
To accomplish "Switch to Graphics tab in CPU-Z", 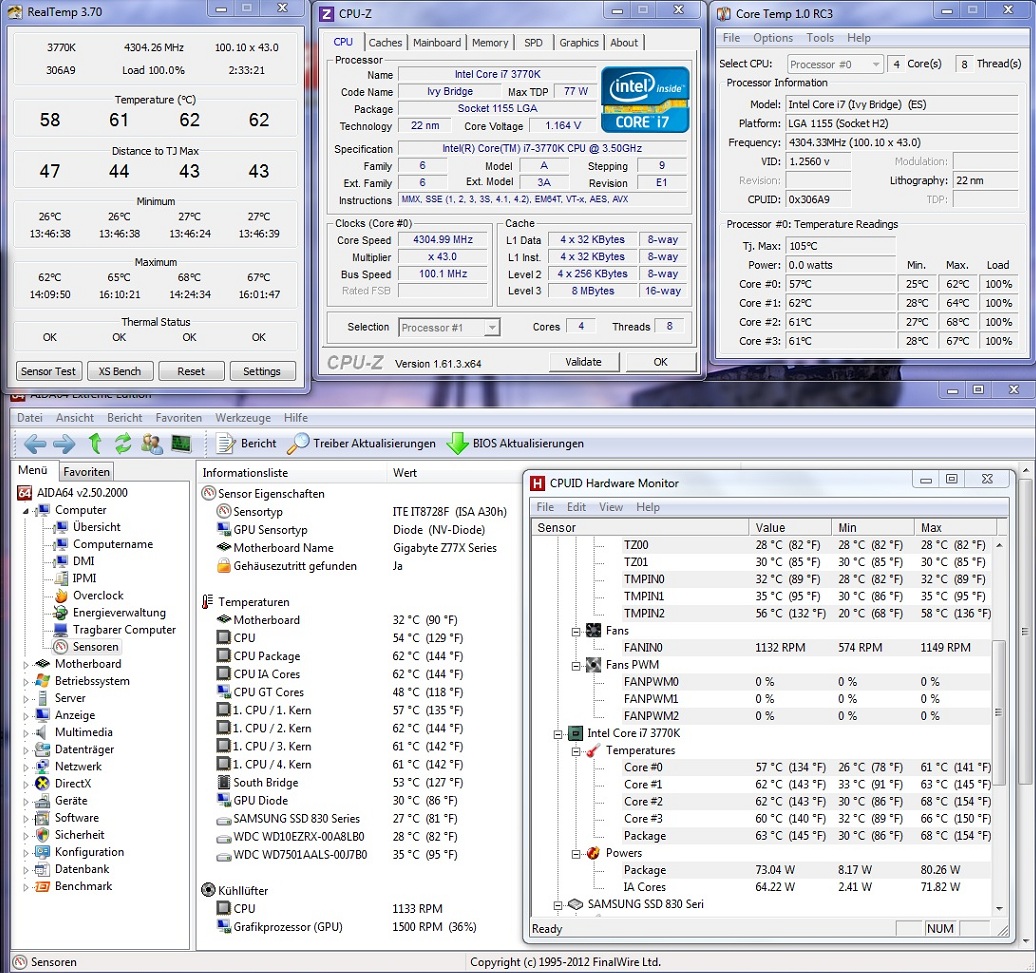I will (579, 43).
